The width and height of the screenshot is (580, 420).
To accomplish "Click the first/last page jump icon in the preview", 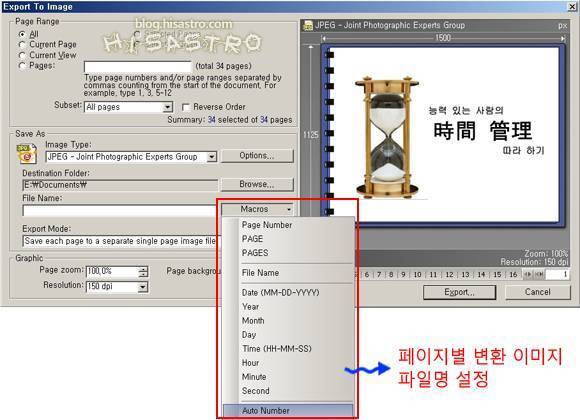I will pyautogui.click(x=539, y=275).
